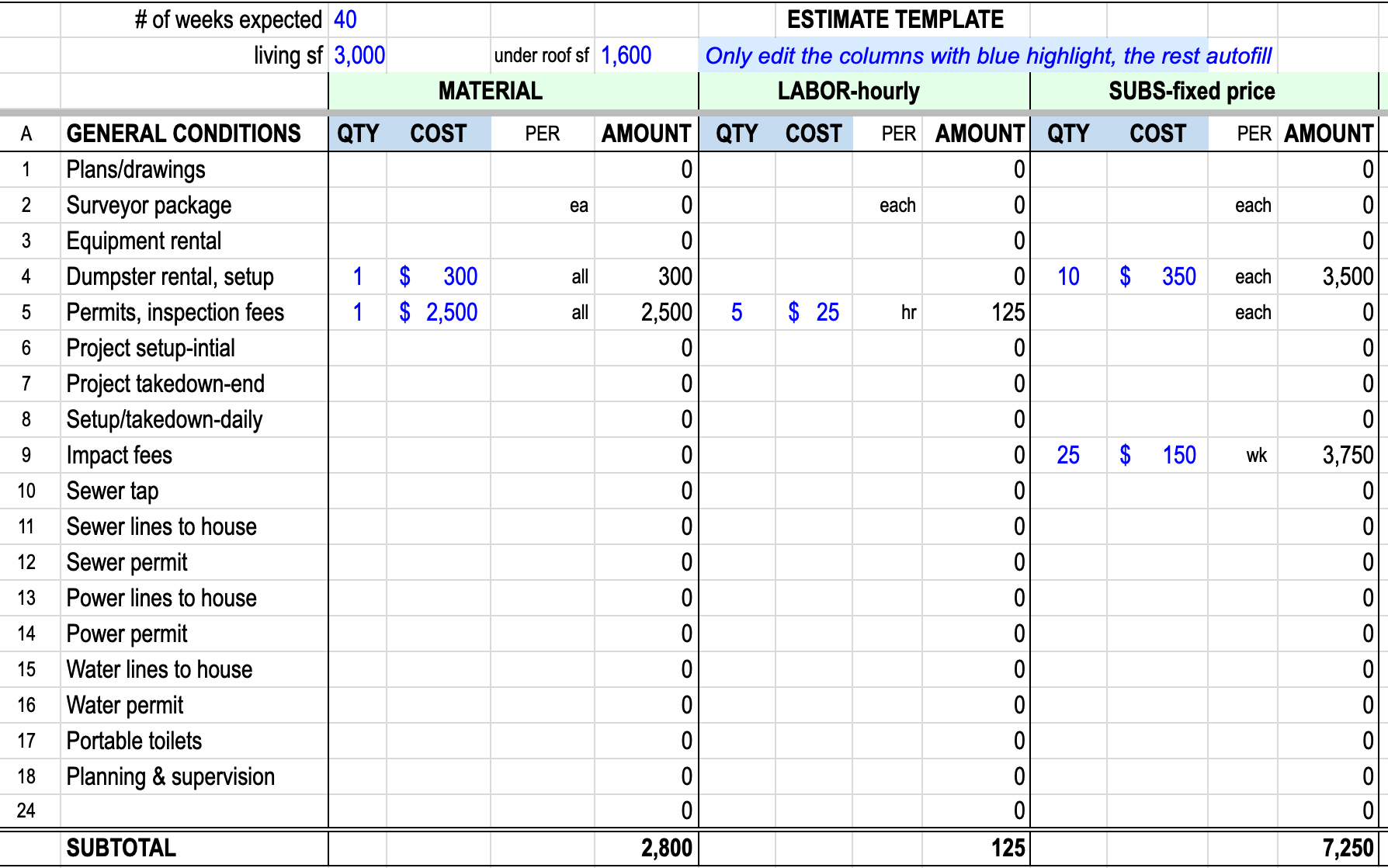Select Dumpster rental subs quantity 10

[x=1068, y=276]
